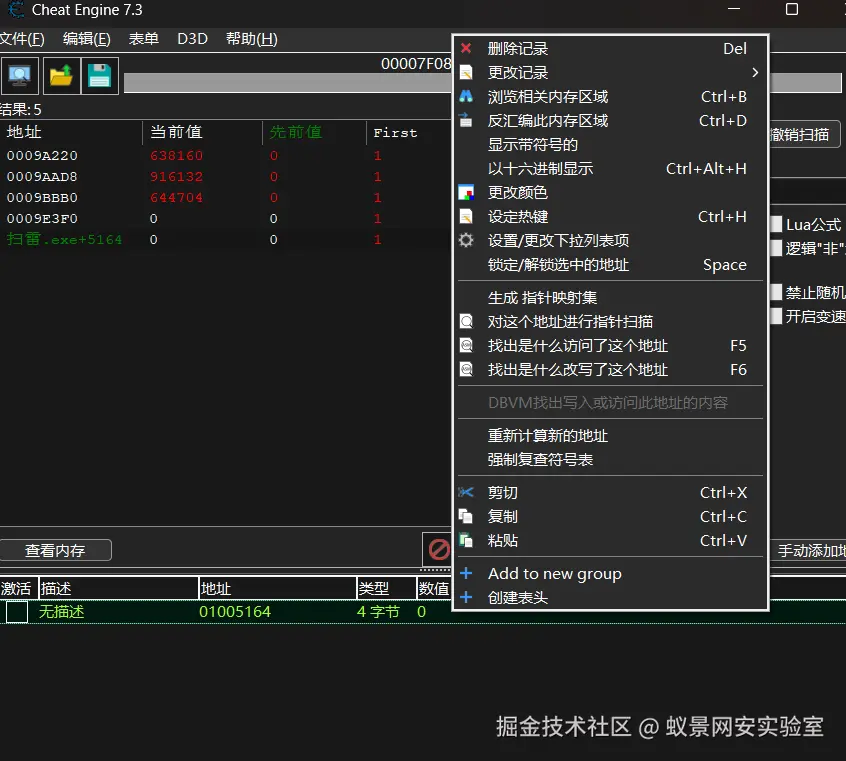Click the plus icon for Add to new group

[466, 573]
